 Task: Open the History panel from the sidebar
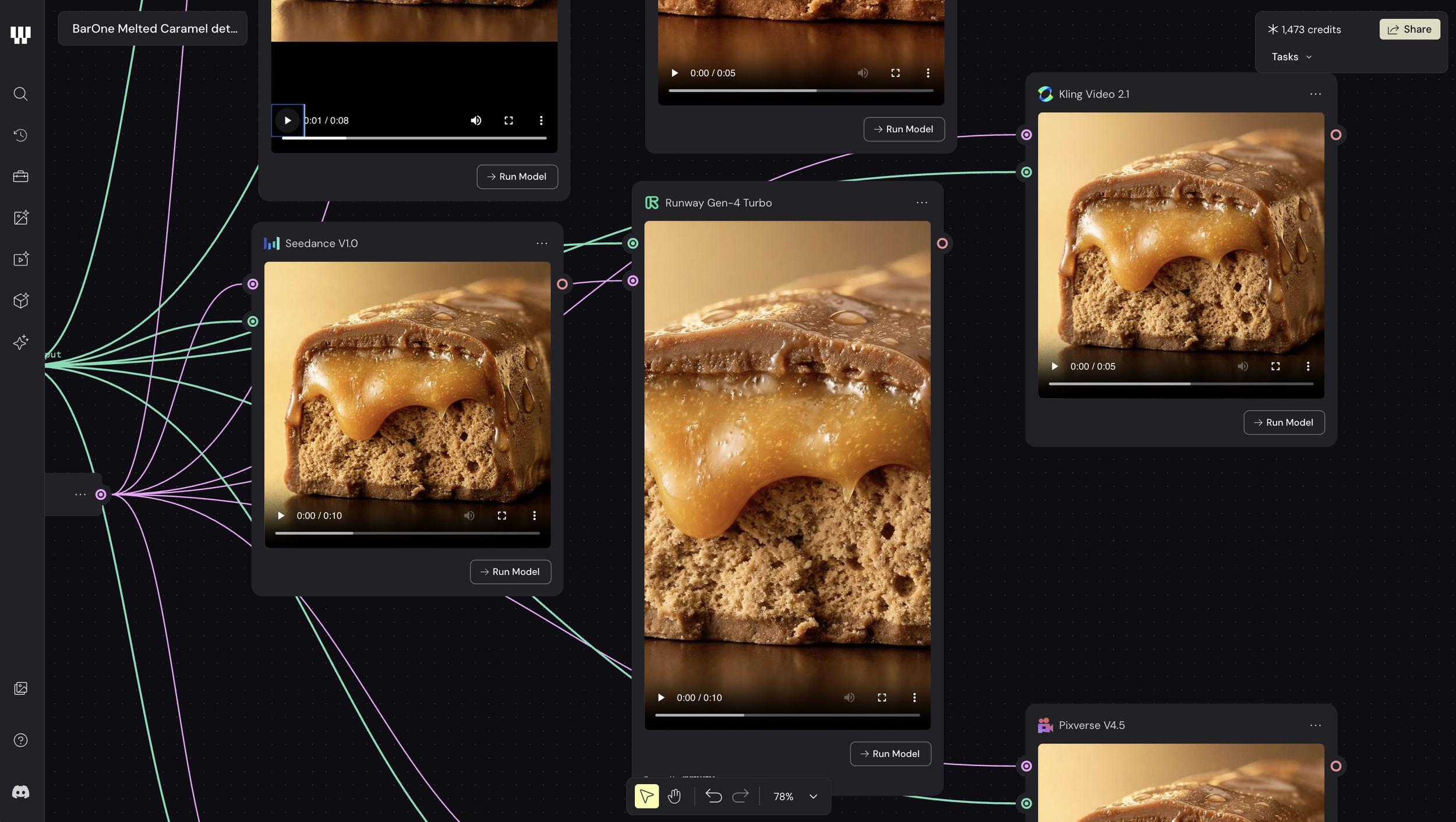click(20, 135)
